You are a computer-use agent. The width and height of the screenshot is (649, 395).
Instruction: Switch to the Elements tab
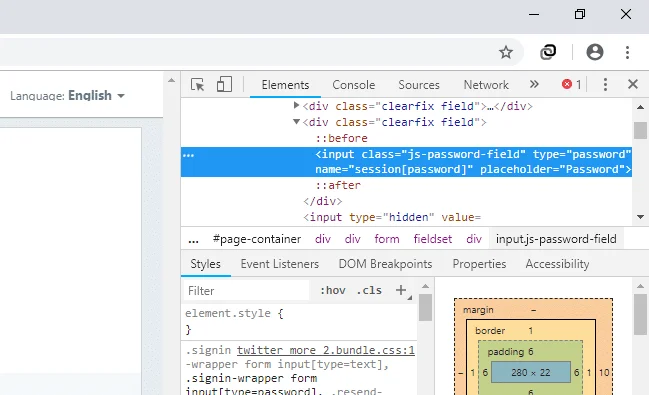(285, 85)
